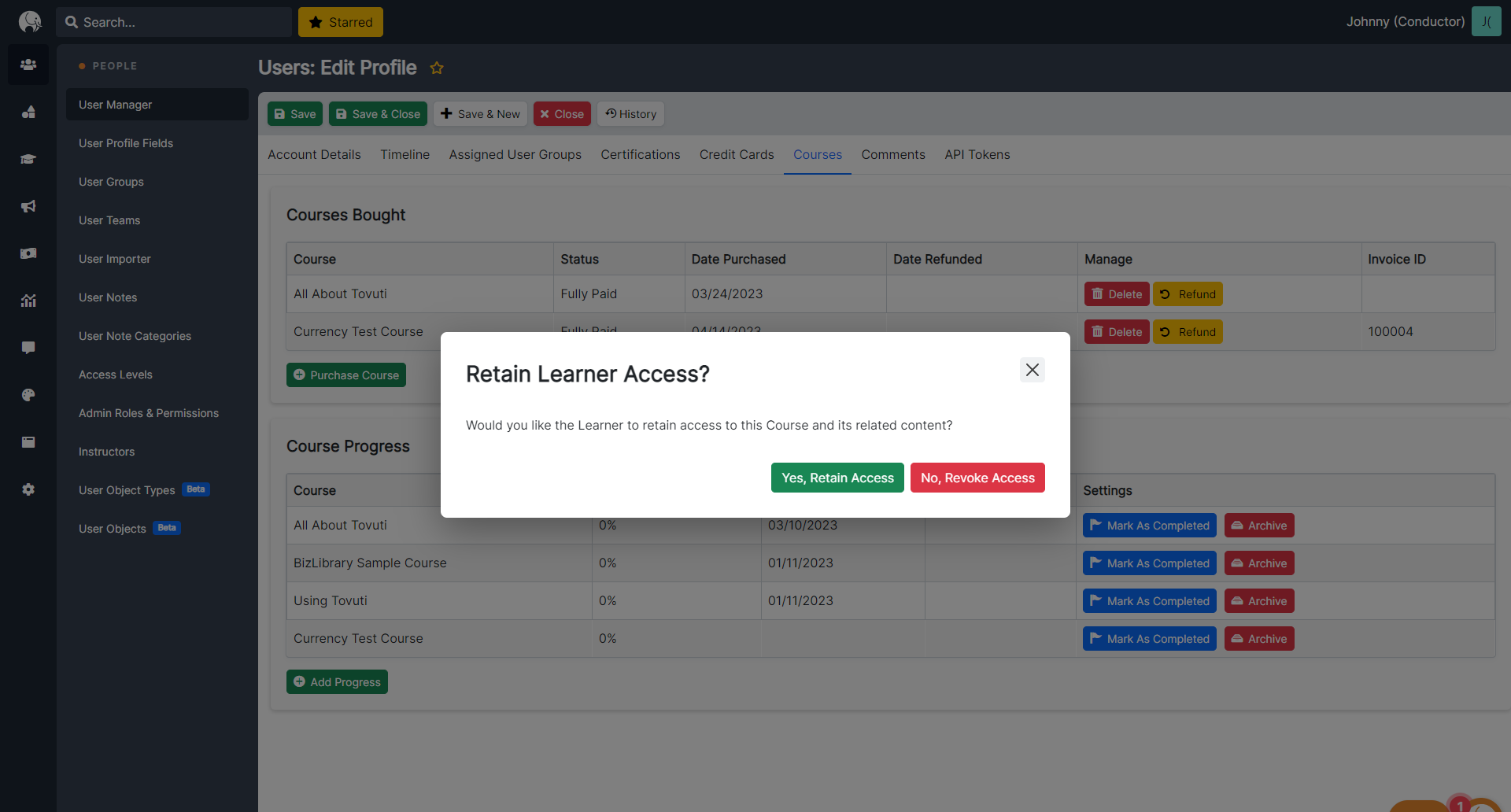The height and width of the screenshot is (812, 1511).
Task: Click Add Progress
Action: click(x=337, y=682)
